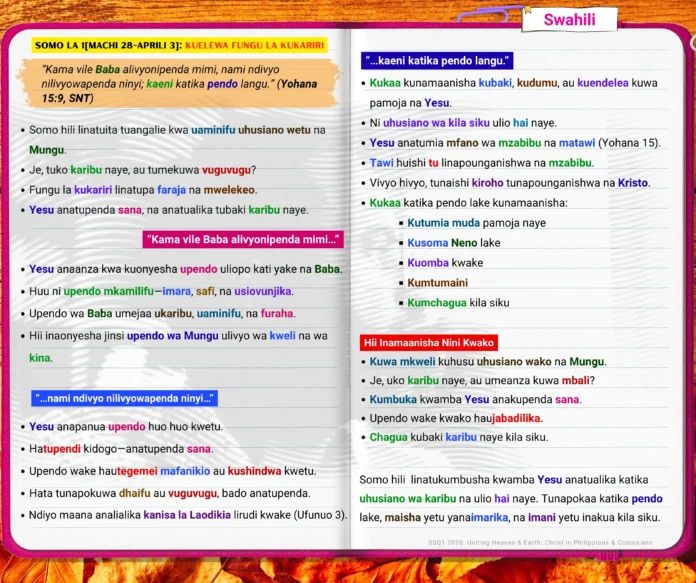Click the green word "kina."
Image resolution: width=696 pixels, height=583 pixels.
pos(41,358)
